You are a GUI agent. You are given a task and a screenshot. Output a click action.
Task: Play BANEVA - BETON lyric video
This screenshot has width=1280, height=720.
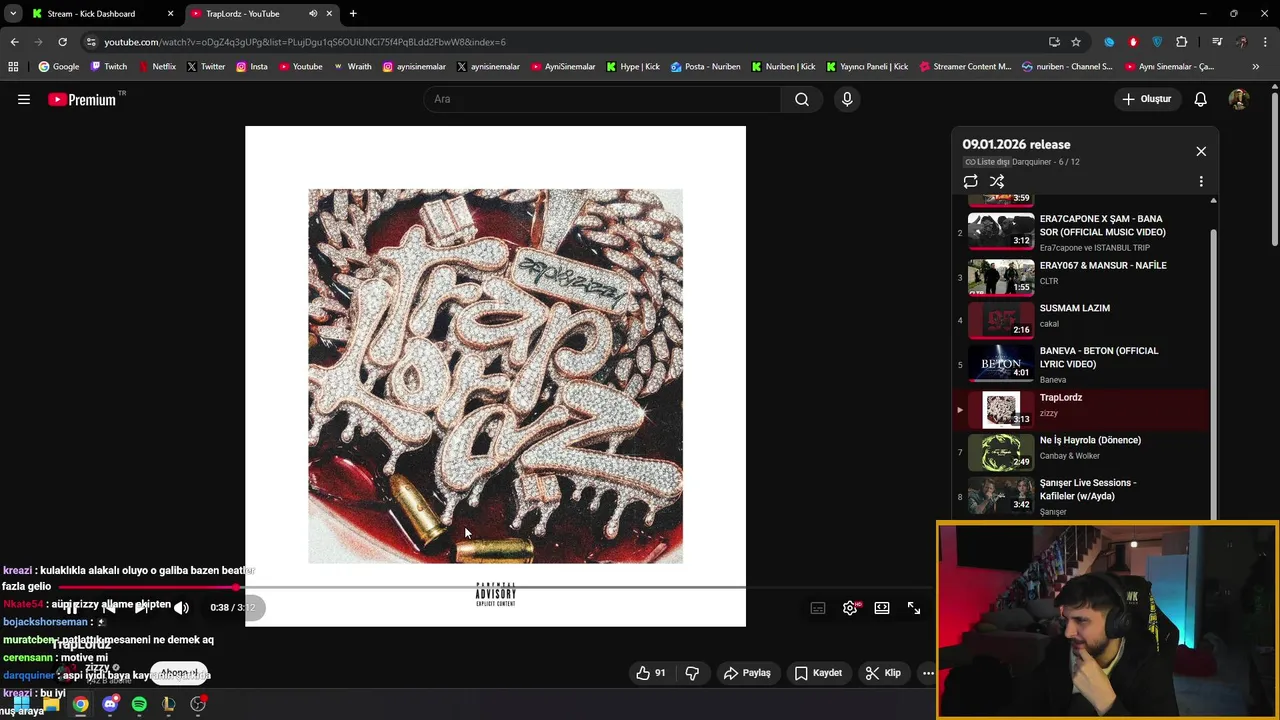tap(1081, 364)
